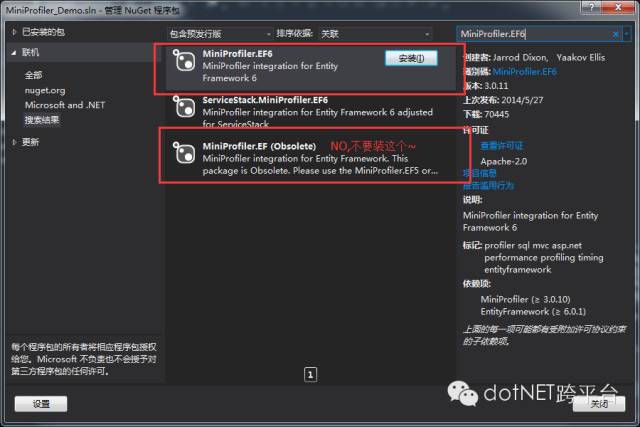Open the 排序依据 关联 dropdown
This screenshot has width=640, height=427.
376,34
